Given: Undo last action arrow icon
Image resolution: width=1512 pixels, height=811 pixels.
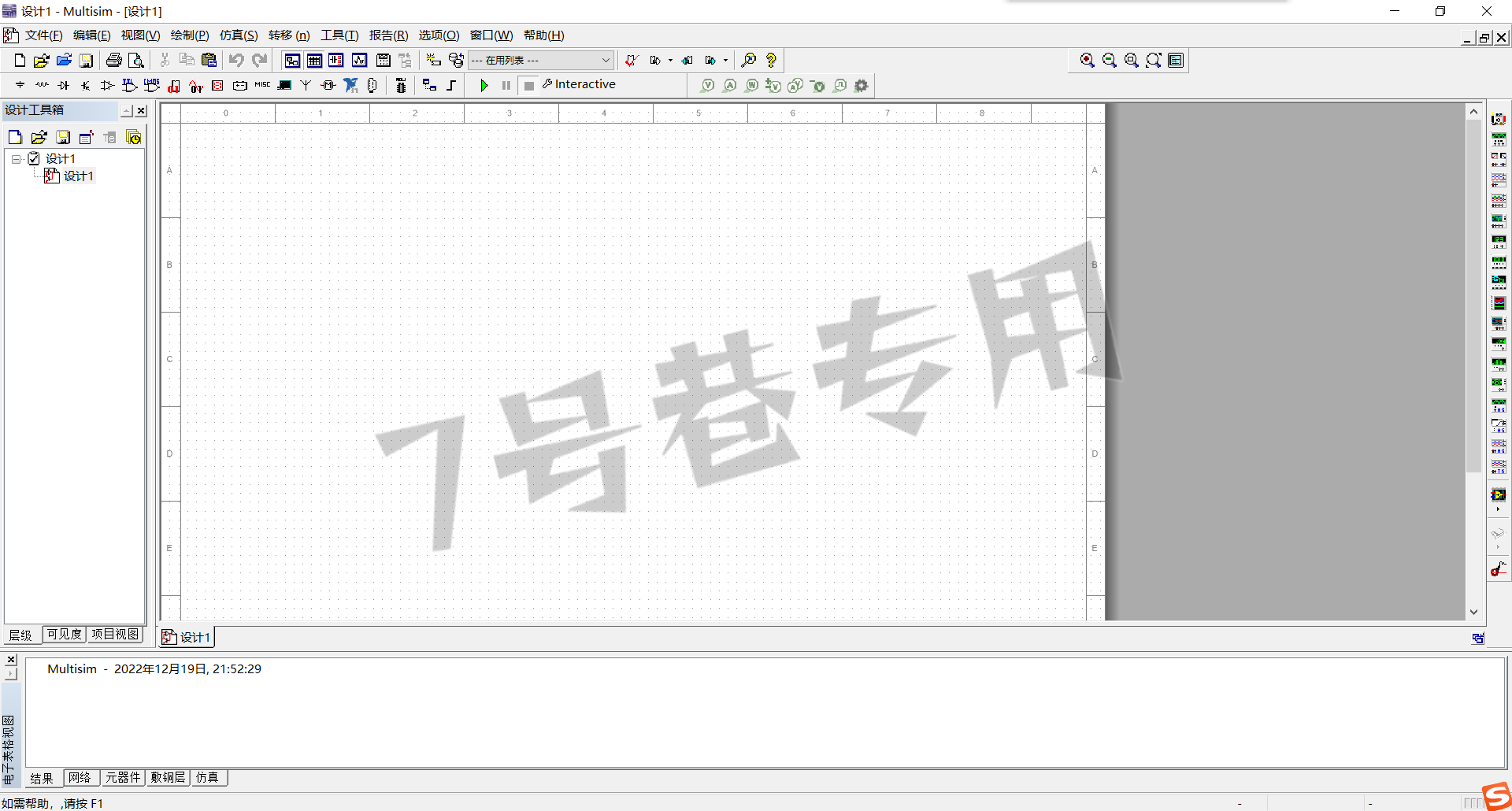Looking at the screenshot, I should click(236, 61).
